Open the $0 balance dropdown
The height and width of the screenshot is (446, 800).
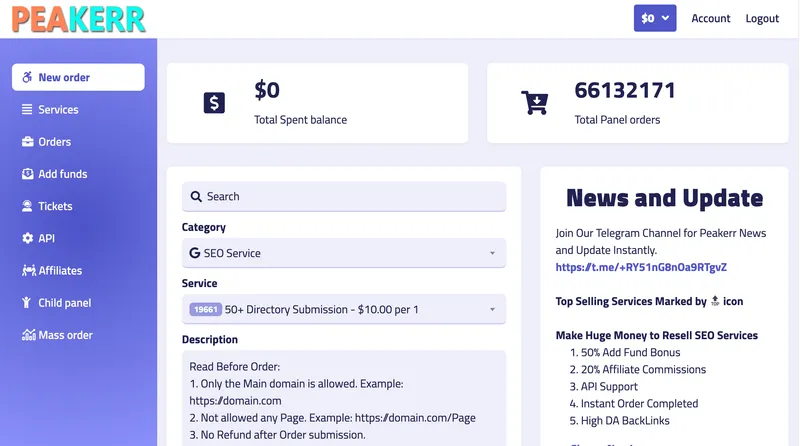coord(655,18)
